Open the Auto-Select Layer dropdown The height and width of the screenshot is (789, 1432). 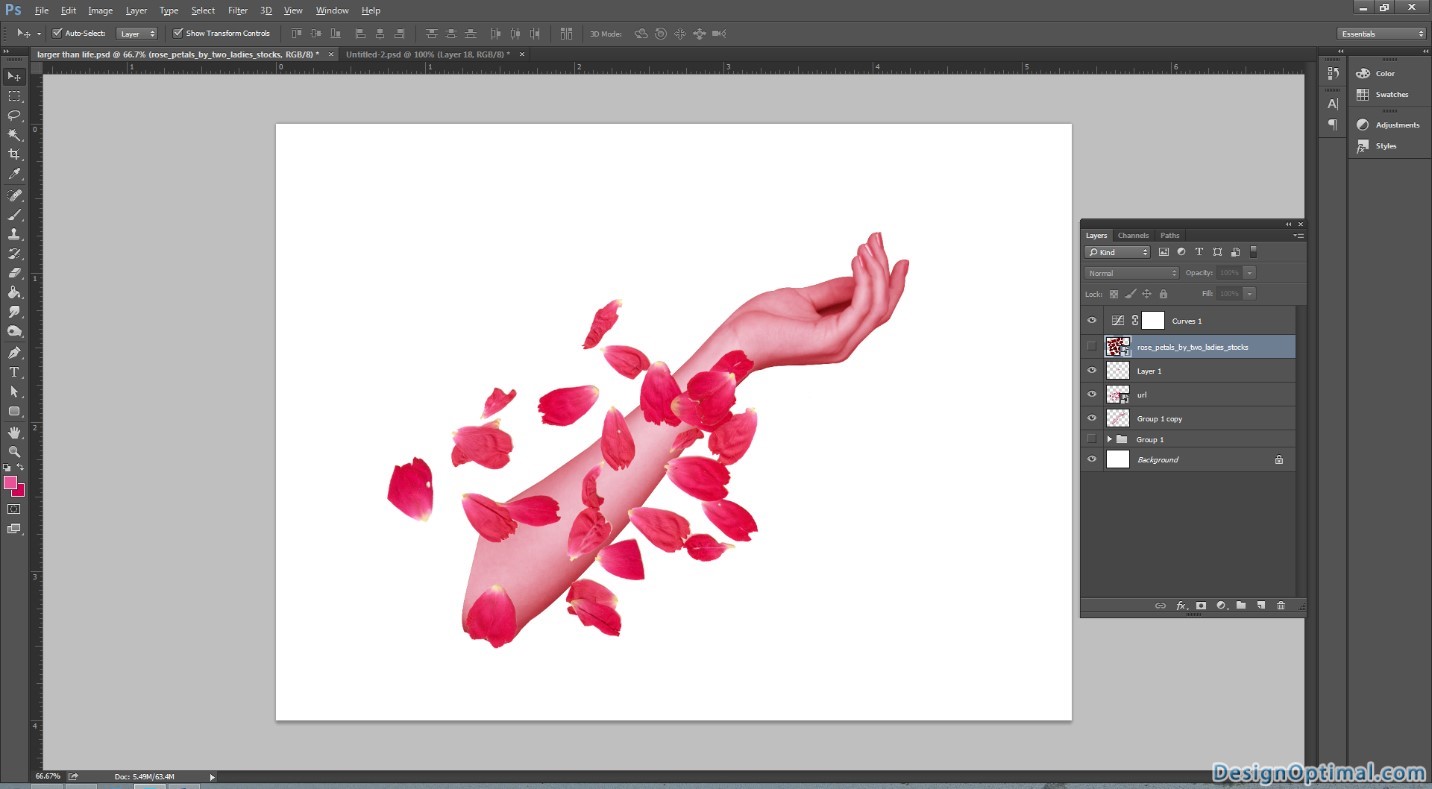pyautogui.click(x=137, y=33)
